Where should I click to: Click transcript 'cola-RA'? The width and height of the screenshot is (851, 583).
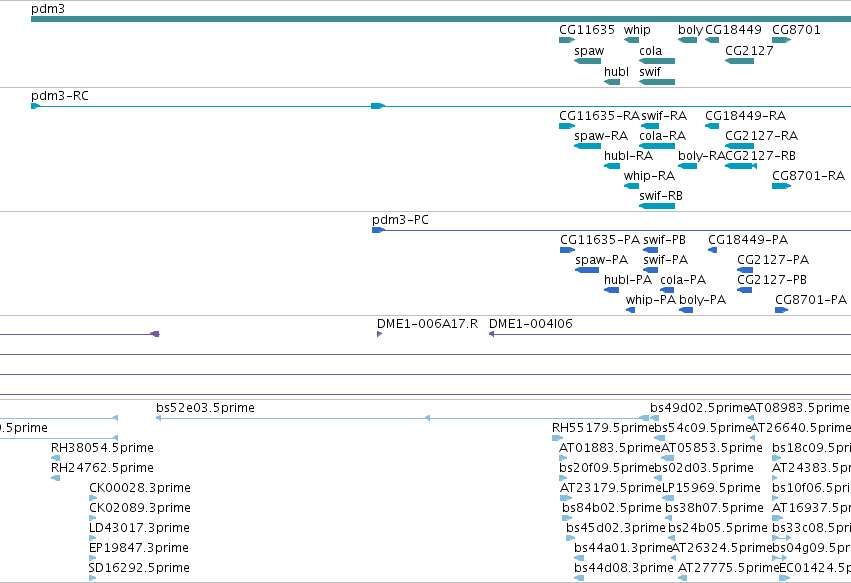(663, 136)
